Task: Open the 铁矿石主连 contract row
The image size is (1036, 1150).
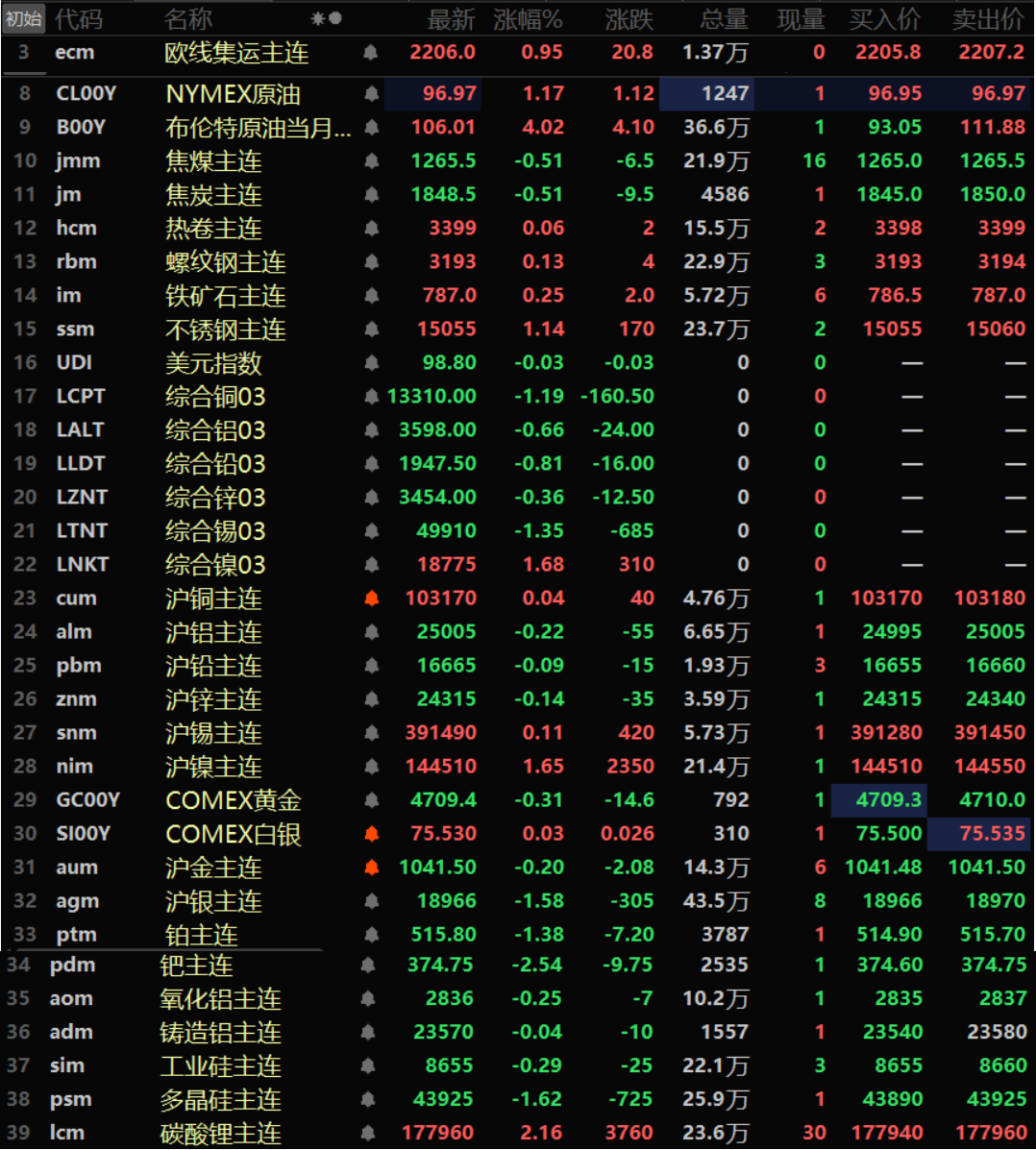Action: point(225,296)
